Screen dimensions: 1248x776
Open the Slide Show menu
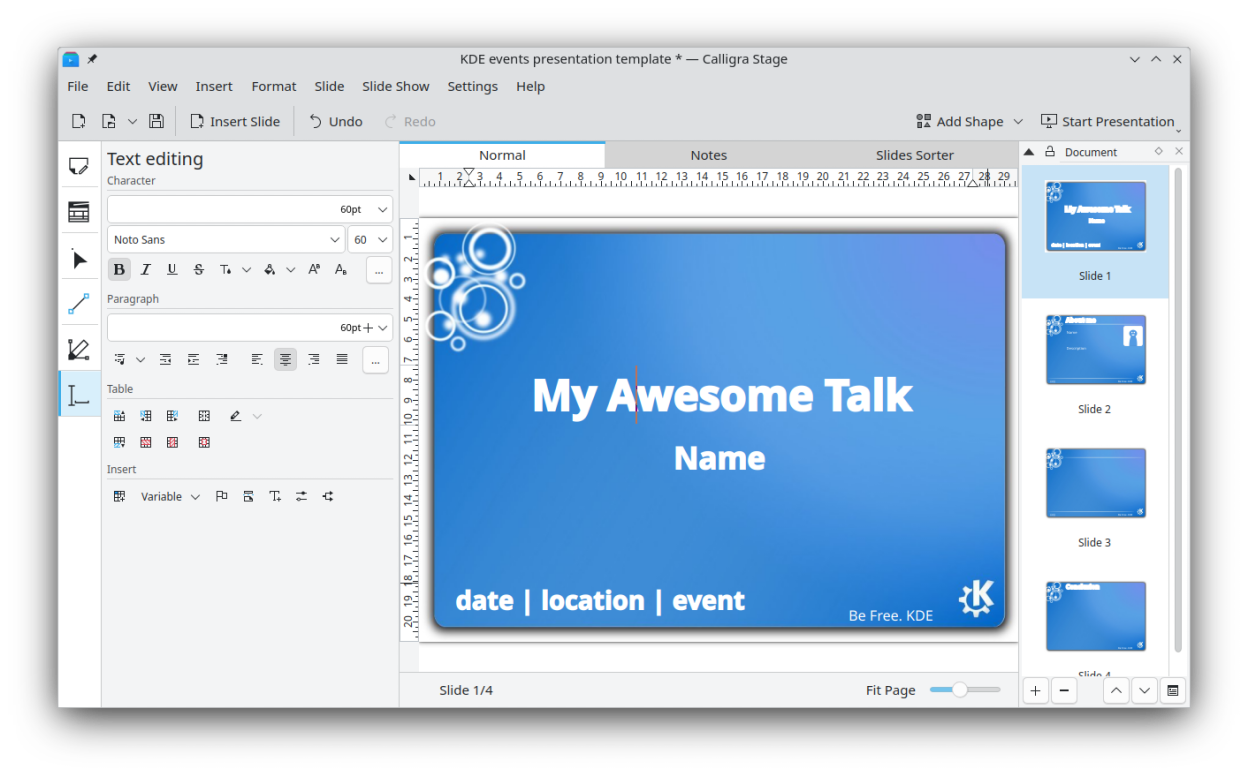pos(395,86)
